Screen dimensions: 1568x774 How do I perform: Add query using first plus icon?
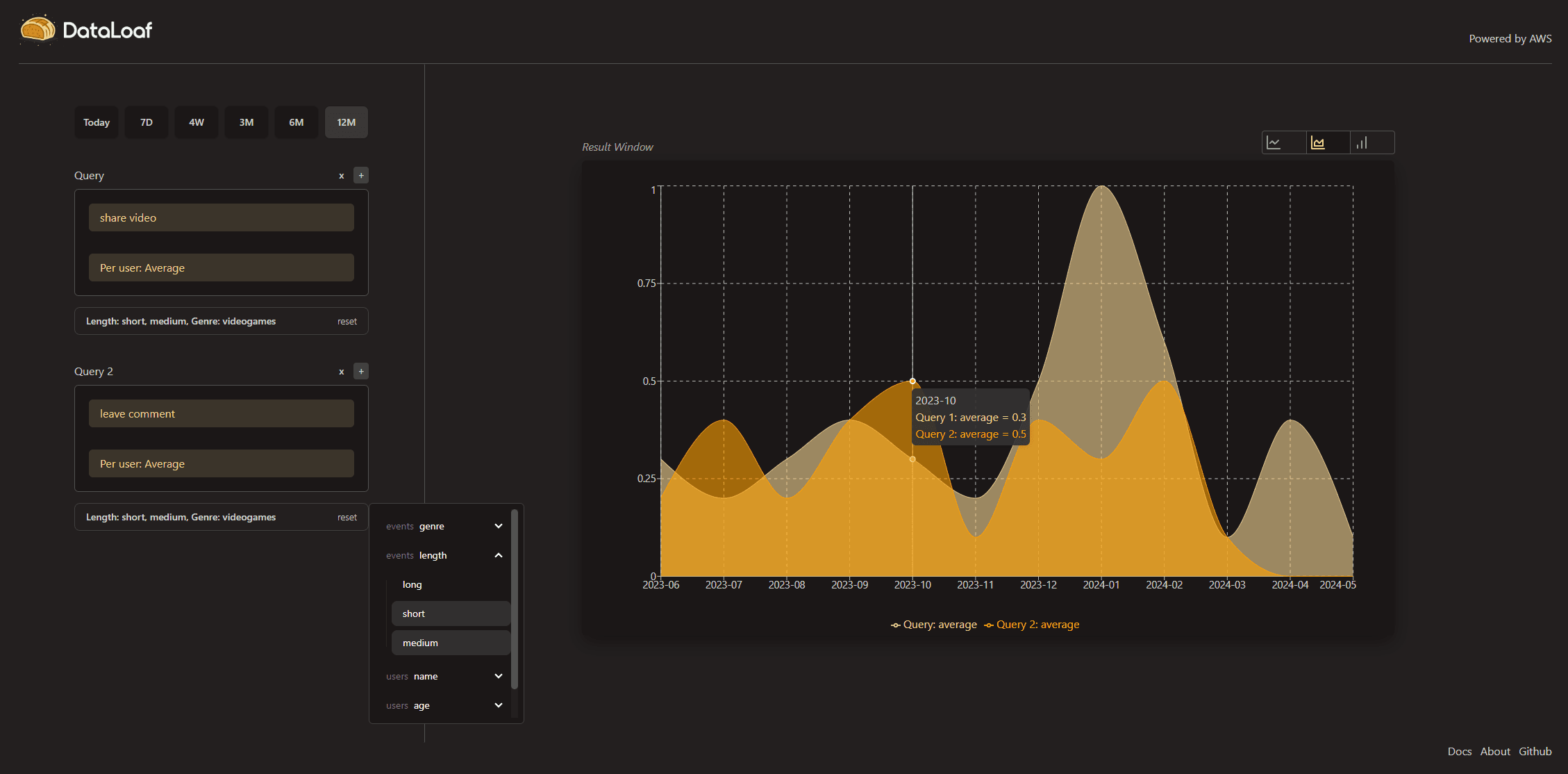pos(361,176)
